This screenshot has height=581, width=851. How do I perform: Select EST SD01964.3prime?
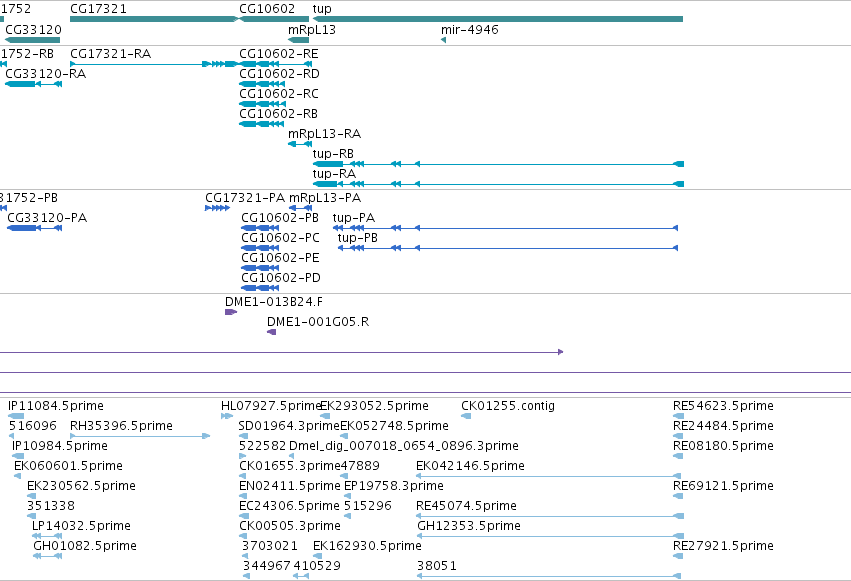244,437
